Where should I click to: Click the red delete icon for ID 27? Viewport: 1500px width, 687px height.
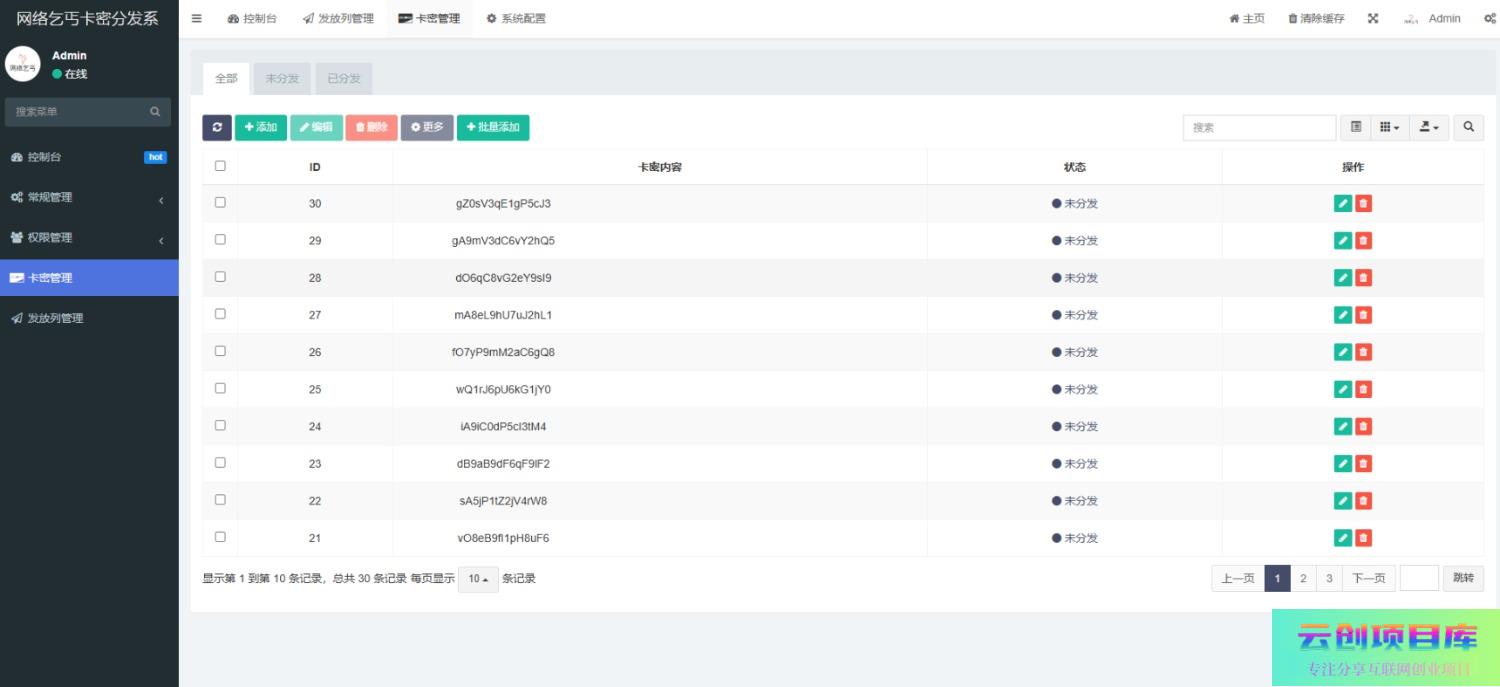(x=1363, y=315)
